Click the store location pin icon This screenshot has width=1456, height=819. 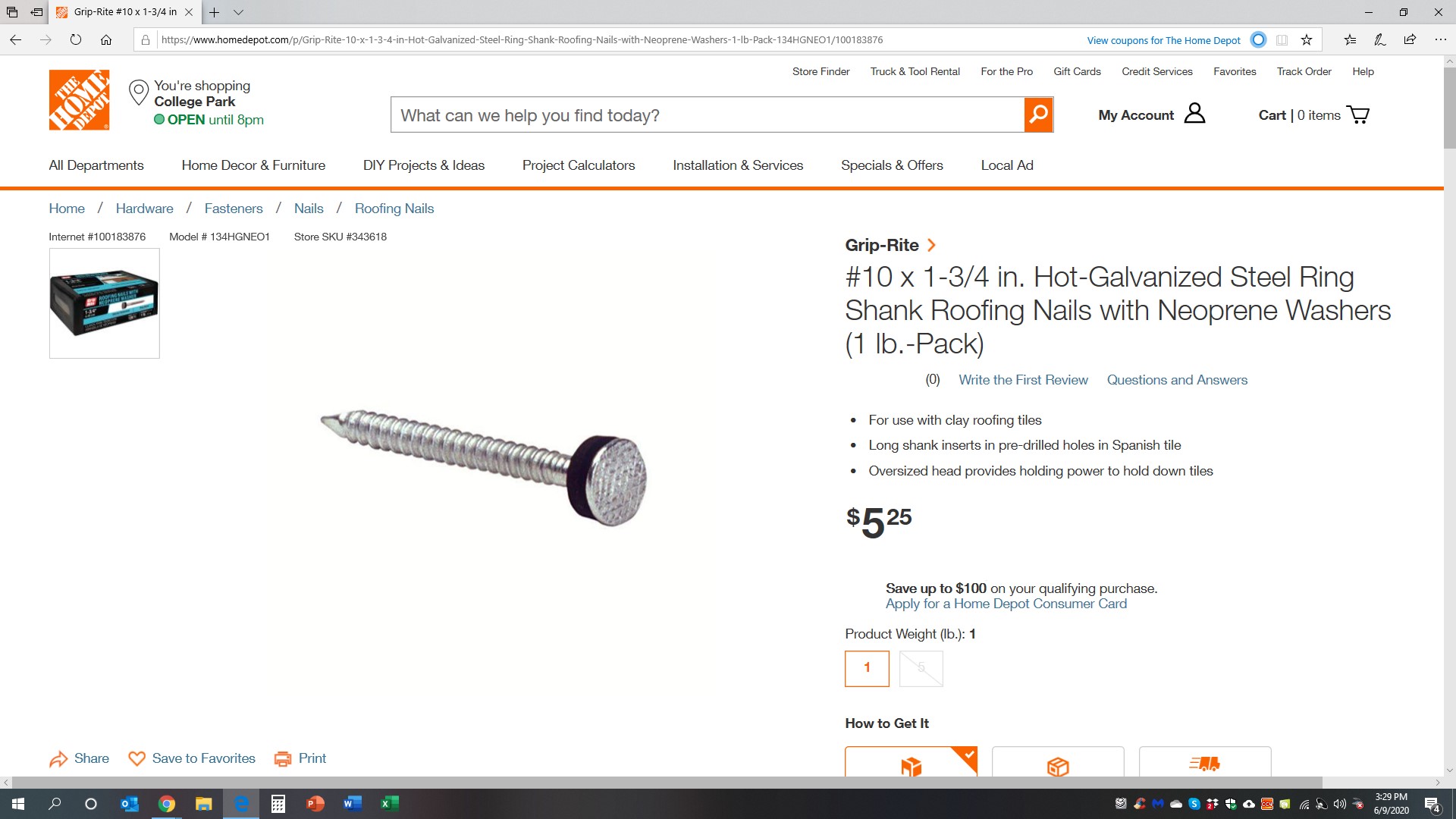[138, 93]
